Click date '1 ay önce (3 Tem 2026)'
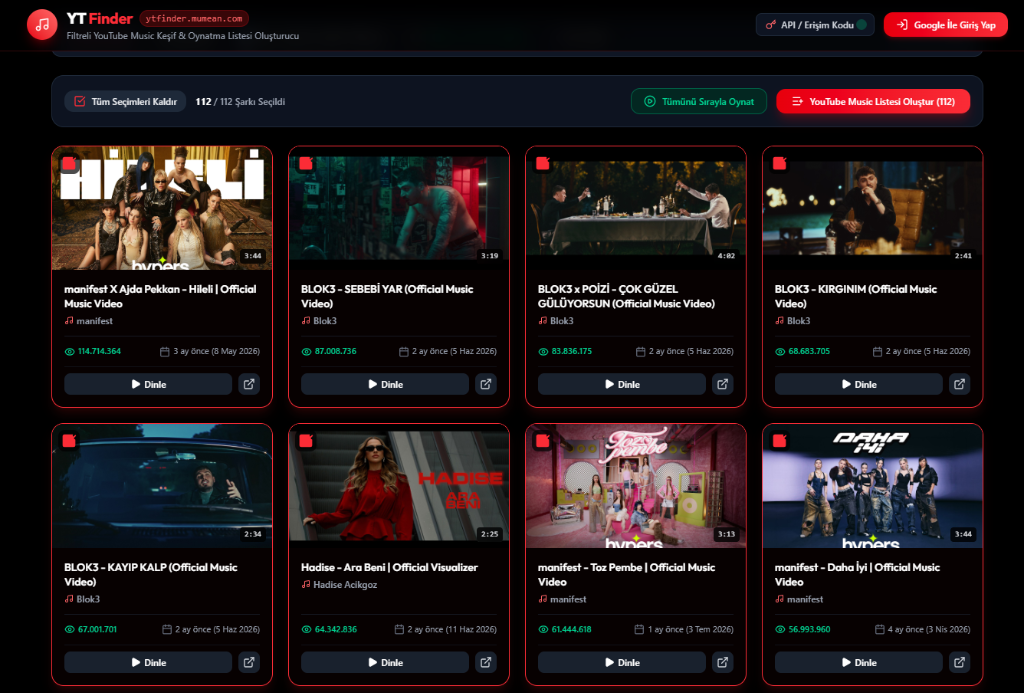The image size is (1024, 693). tap(690, 630)
